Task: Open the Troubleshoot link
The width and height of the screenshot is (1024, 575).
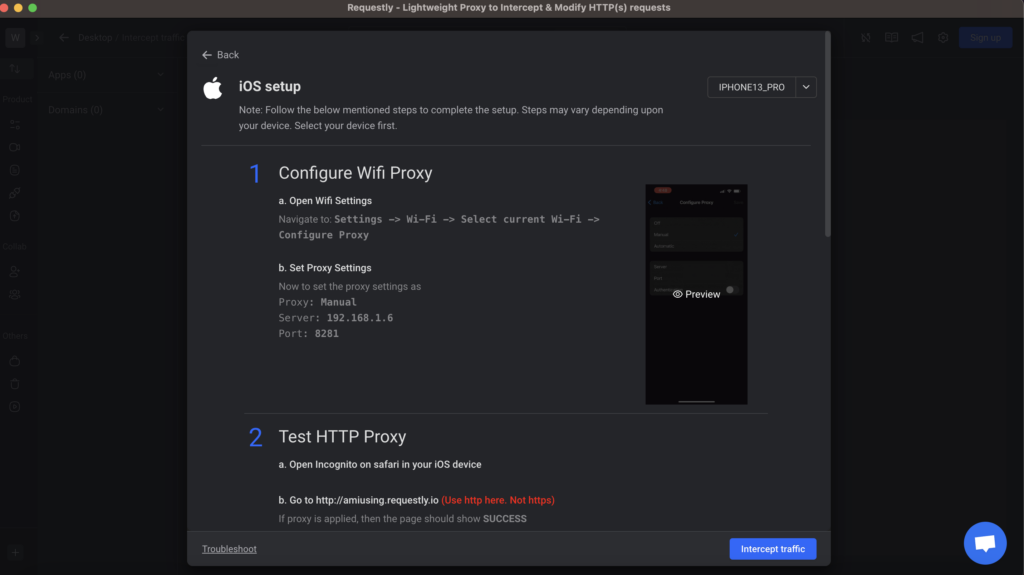Action: (x=229, y=549)
